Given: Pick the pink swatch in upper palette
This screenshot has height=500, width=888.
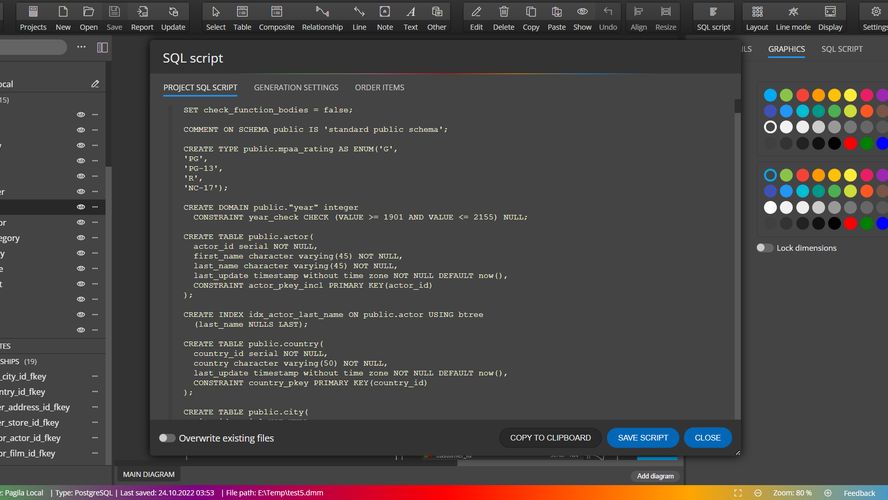Looking at the screenshot, I should point(866,95).
